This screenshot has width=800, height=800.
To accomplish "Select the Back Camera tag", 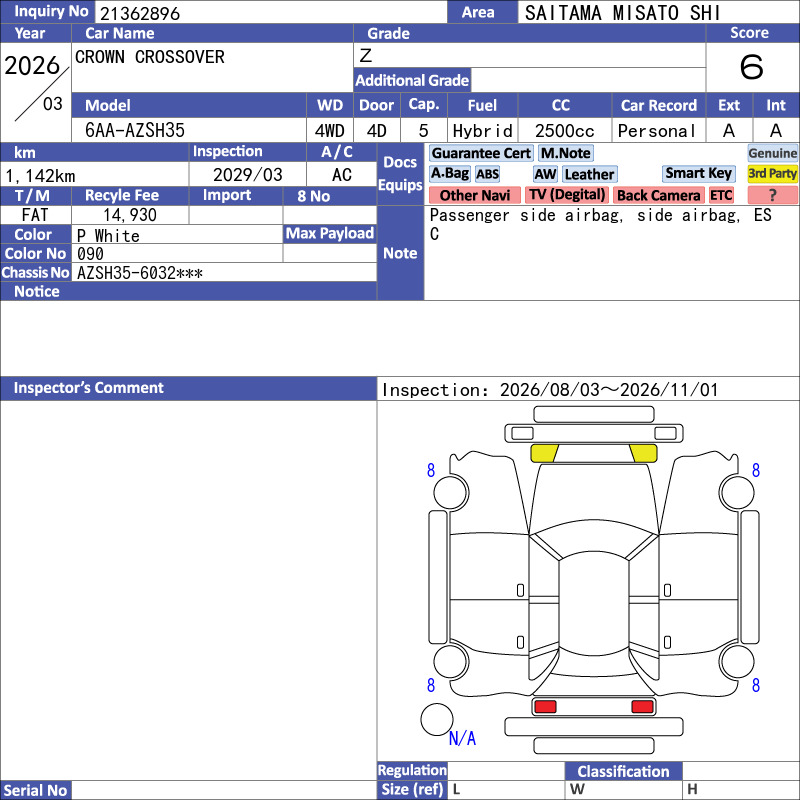I will pyautogui.click(x=658, y=195).
